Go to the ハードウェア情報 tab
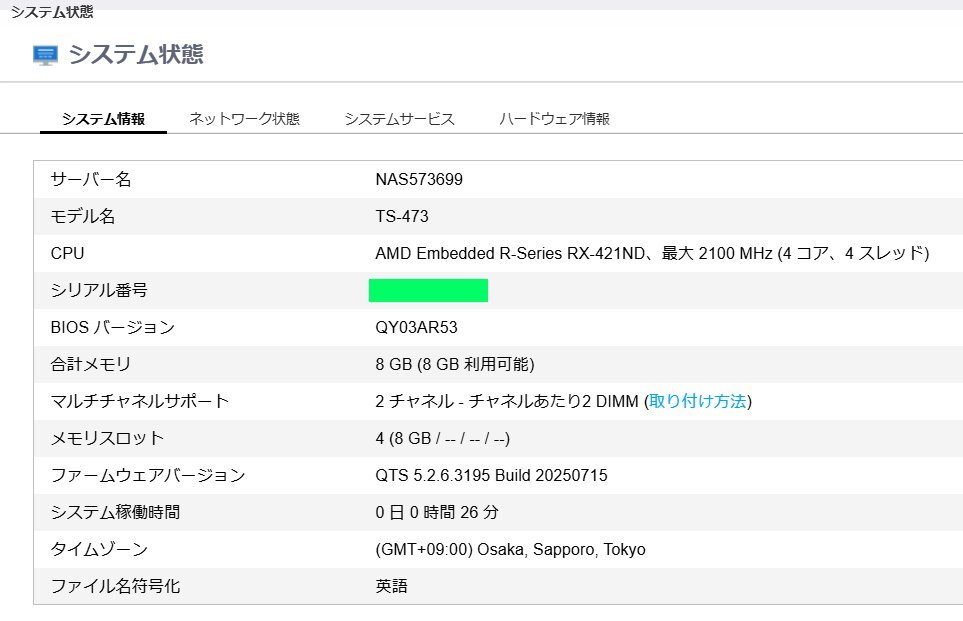This screenshot has width=963, height=621. click(x=554, y=119)
